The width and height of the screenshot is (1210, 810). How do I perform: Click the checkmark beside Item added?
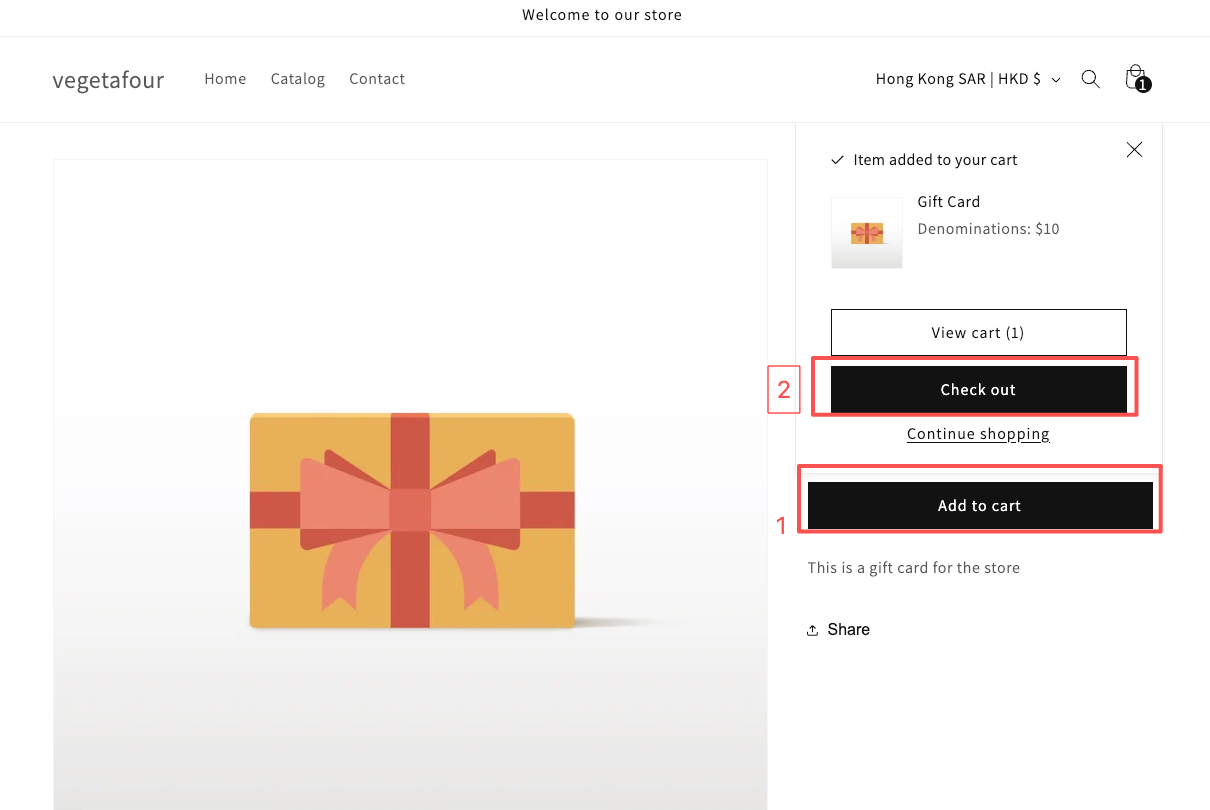click(838, 160)
